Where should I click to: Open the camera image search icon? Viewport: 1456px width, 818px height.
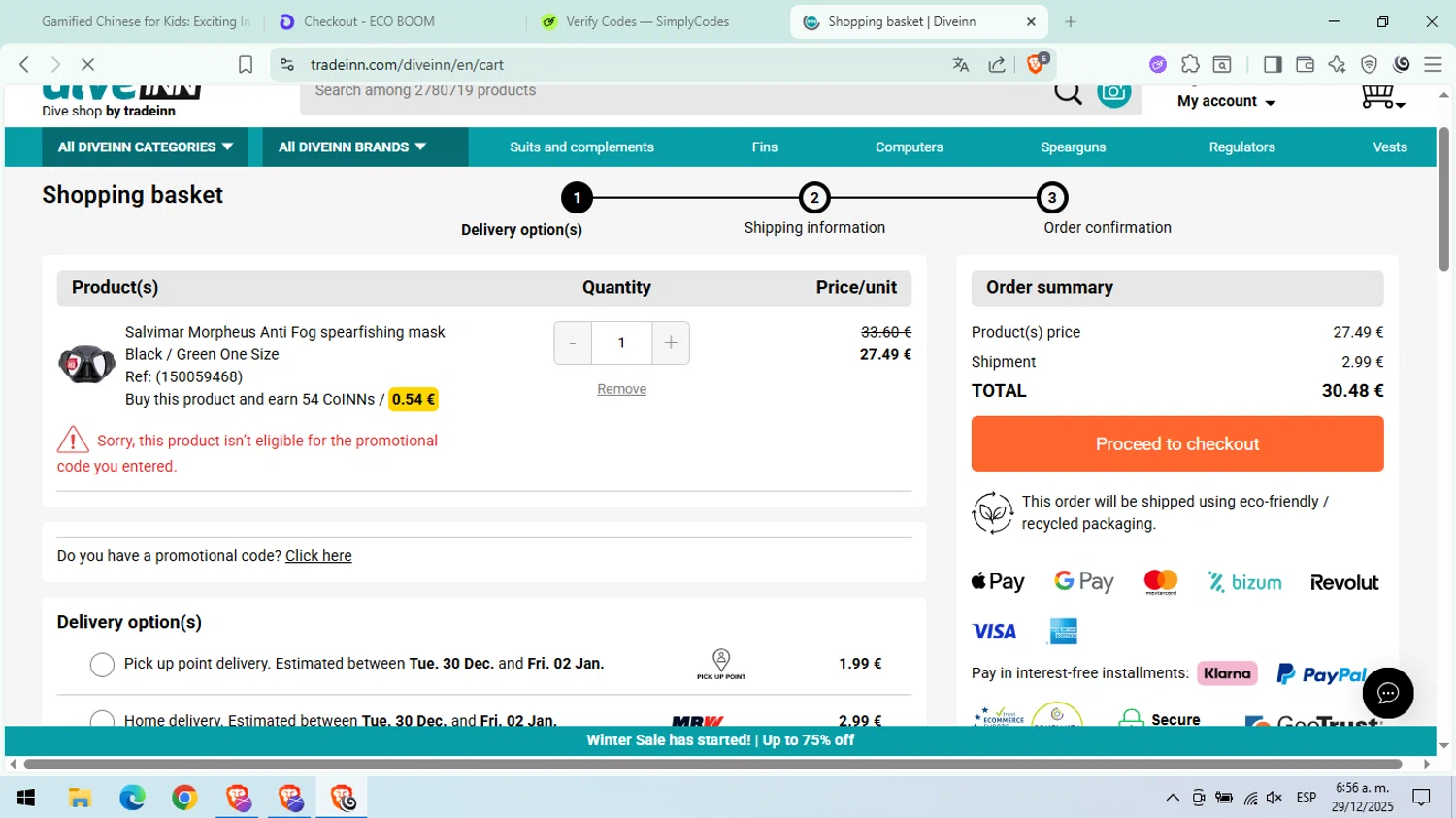pos(1114,94)
